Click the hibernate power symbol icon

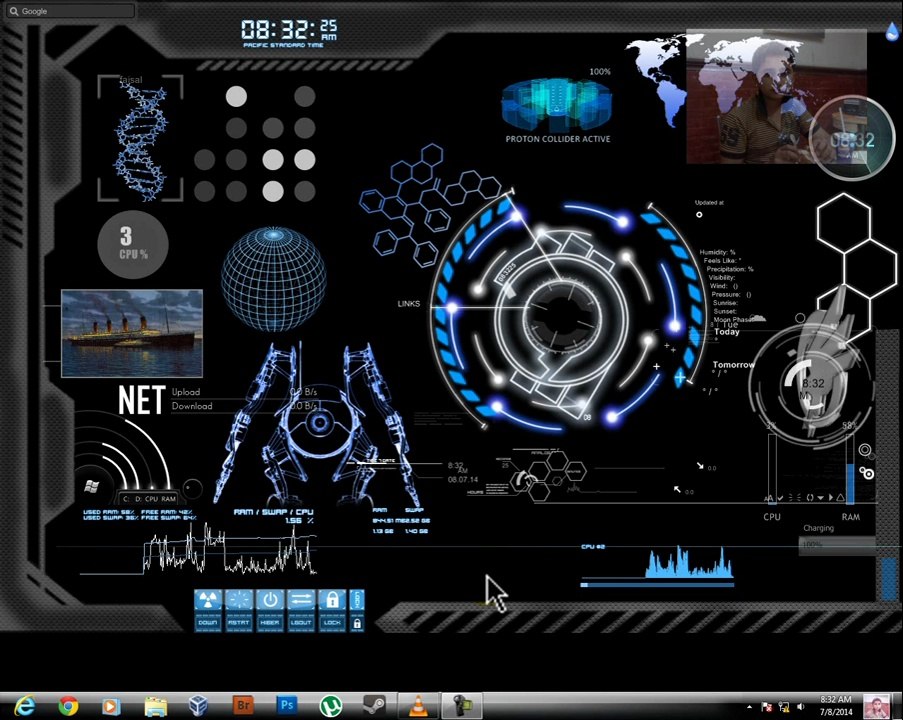click(270, 600)
